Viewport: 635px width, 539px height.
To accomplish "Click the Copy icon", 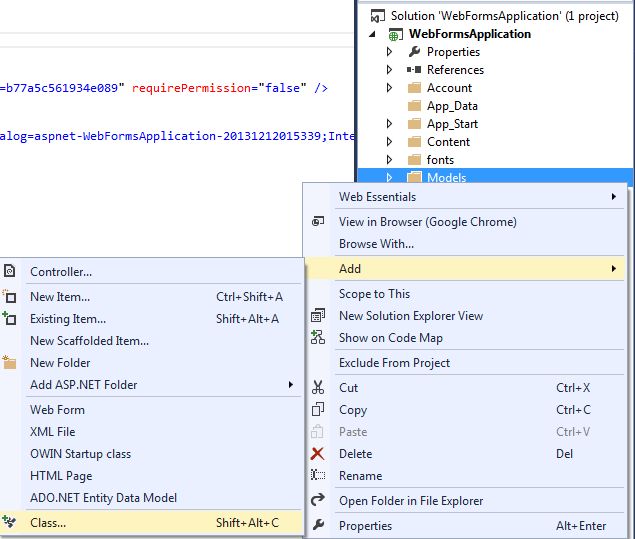I will [x=318, y=409].
